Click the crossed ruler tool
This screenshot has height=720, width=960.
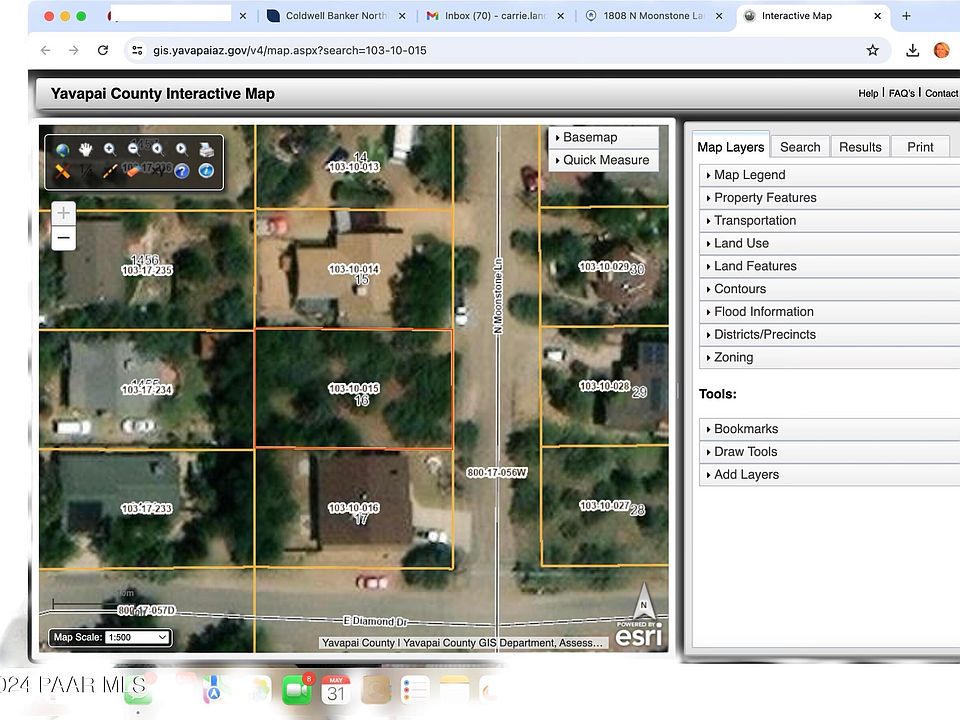point(62,171)
